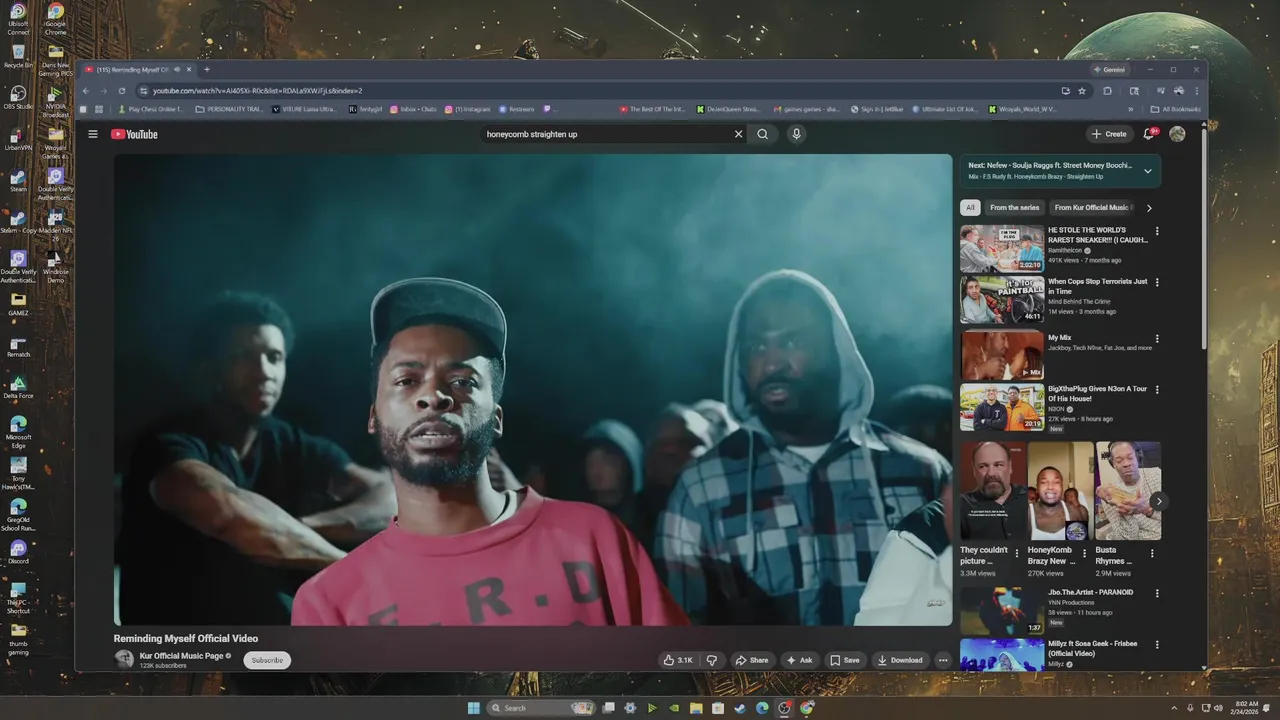Open Steam desktop icon

point(18,180)
